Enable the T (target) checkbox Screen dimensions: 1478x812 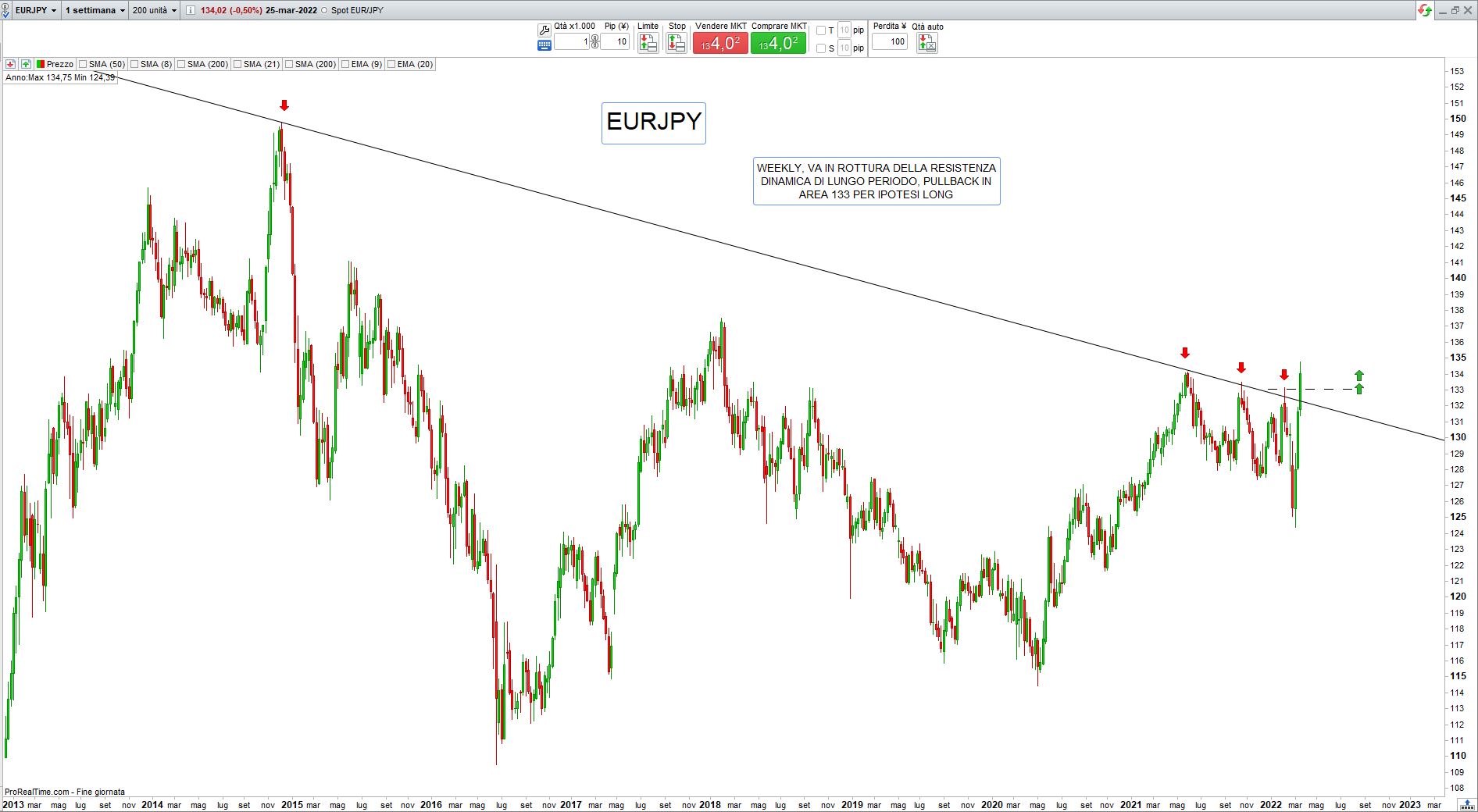pos(821,30)
